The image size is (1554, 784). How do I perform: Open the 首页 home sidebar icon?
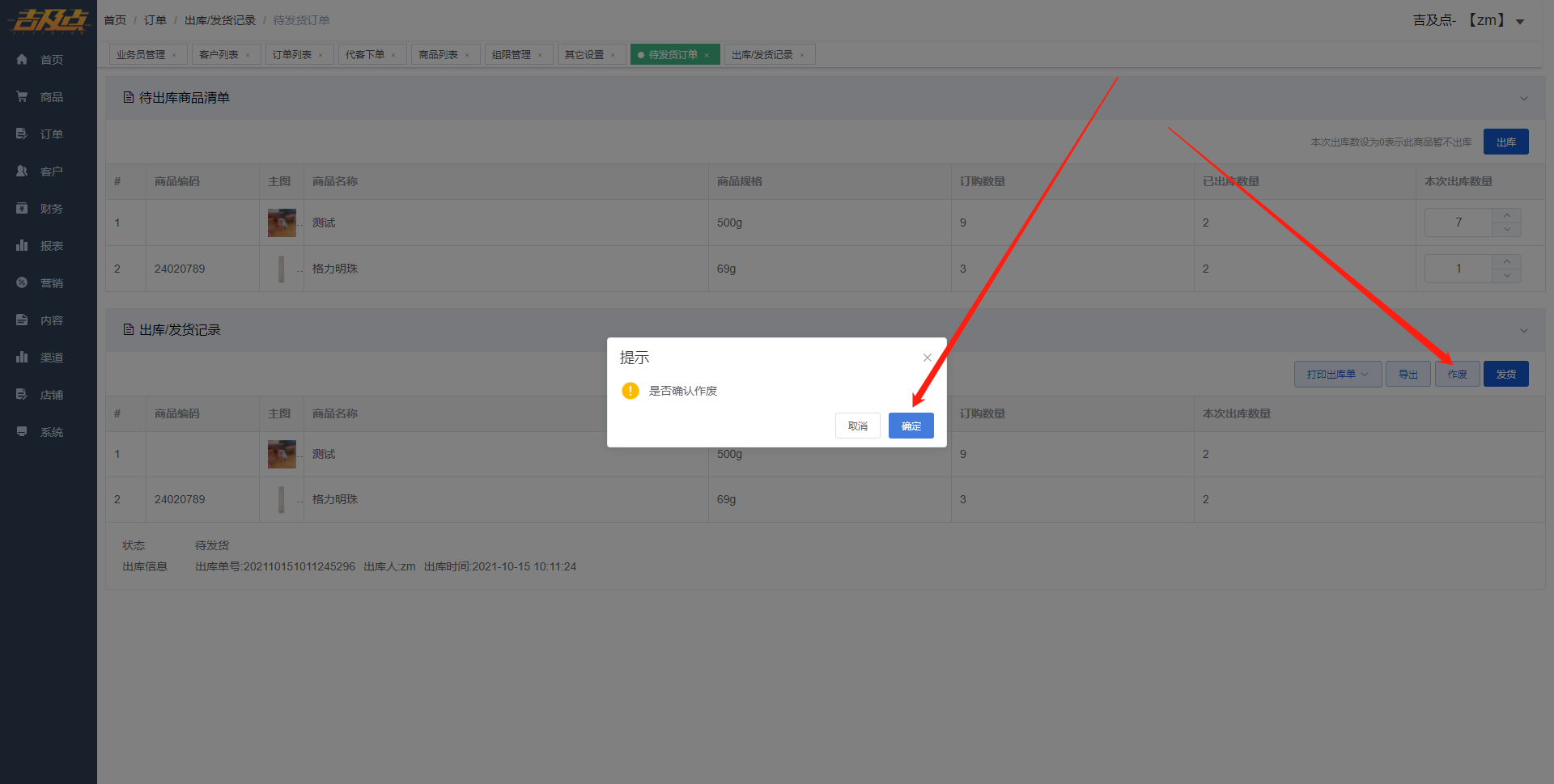[22, 59]
